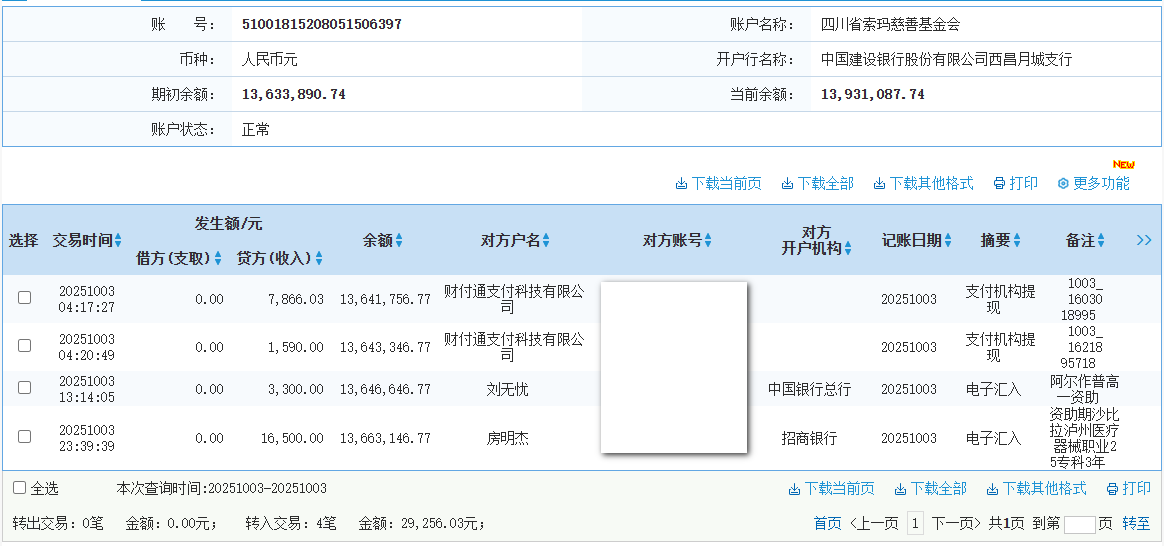The height and width of the screenshot is (546, 1164).
Task: Click the 摘要 column header
Action: point(995,240)
